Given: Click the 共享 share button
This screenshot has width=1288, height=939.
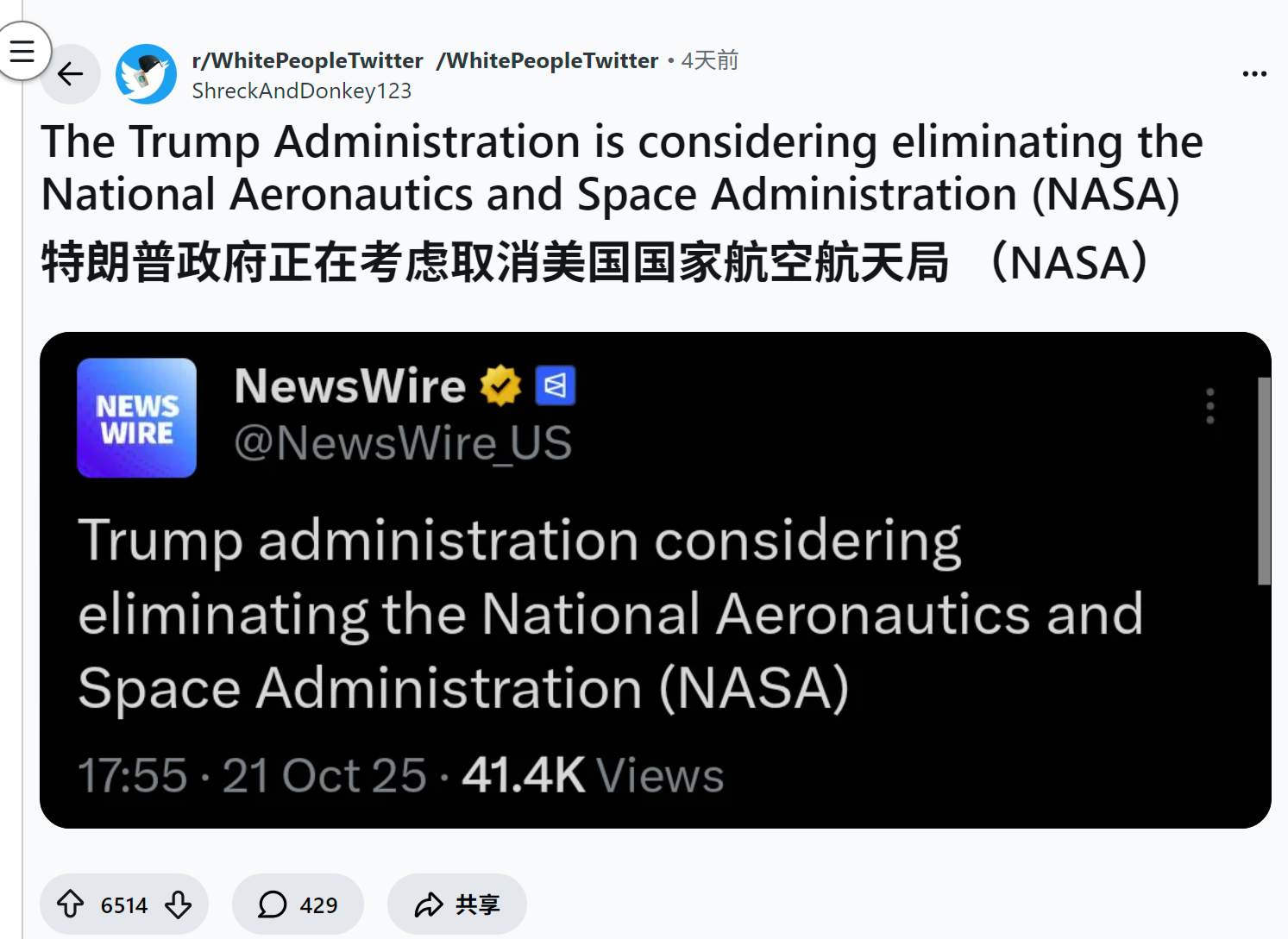Looking at the screenshot, I should click(x=456, y=905).
